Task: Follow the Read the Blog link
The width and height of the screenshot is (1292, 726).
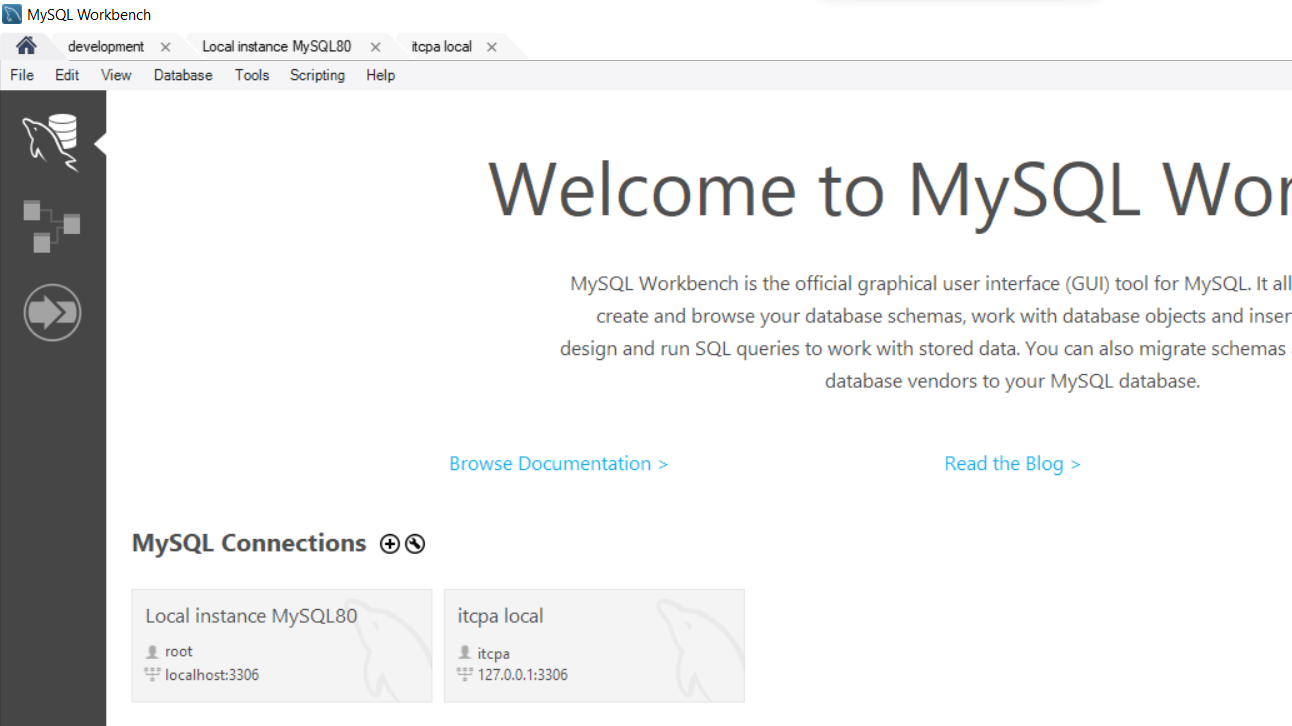Action: (1012, 464)
